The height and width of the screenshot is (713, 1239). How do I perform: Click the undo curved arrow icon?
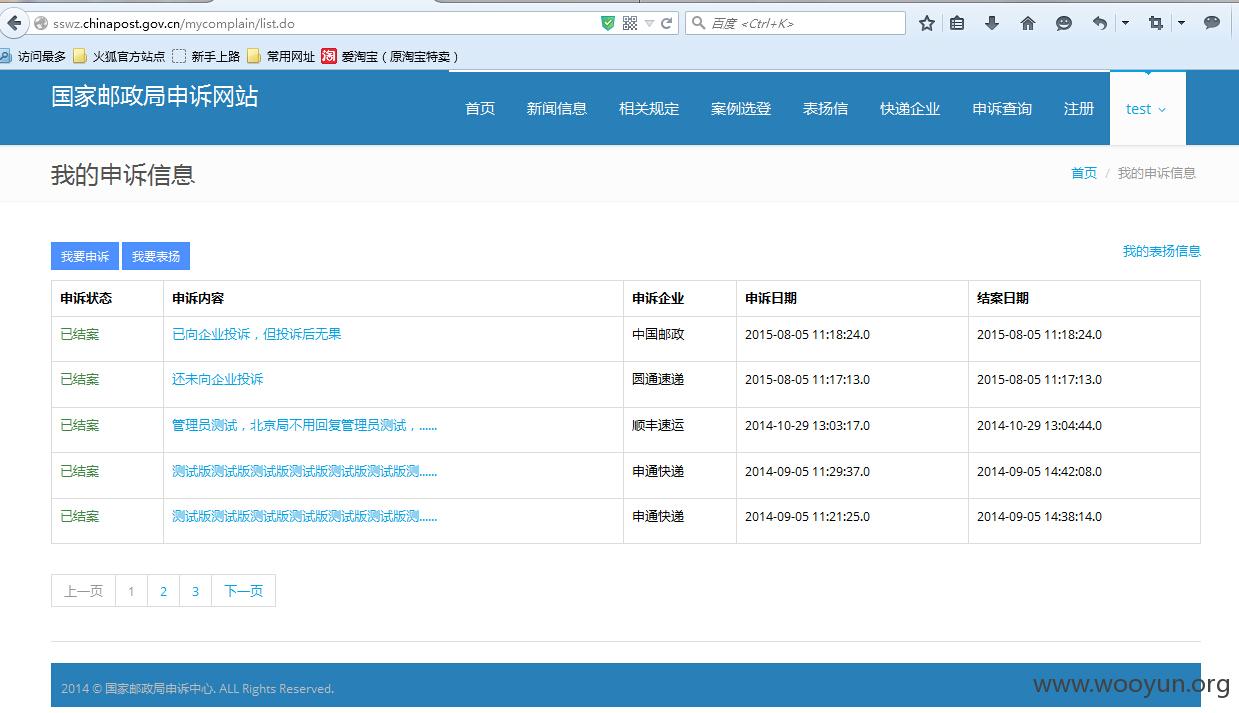pyautogui.click(x=1100, y=23)
